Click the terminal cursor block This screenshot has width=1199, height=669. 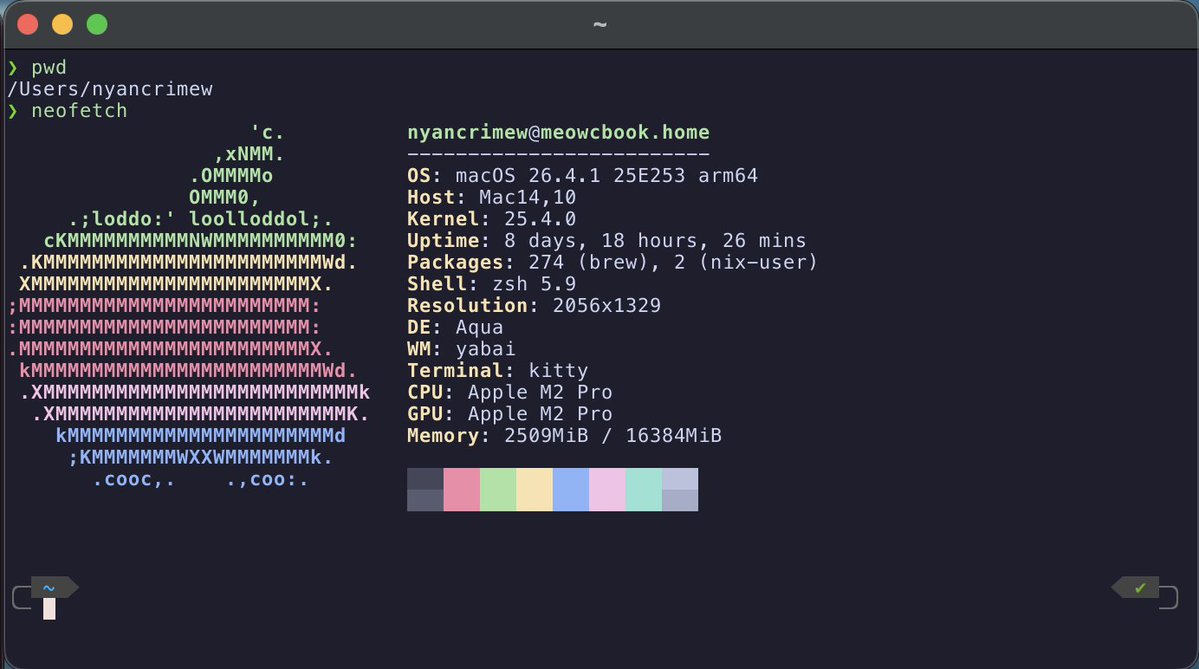click(x=49, y=609)
